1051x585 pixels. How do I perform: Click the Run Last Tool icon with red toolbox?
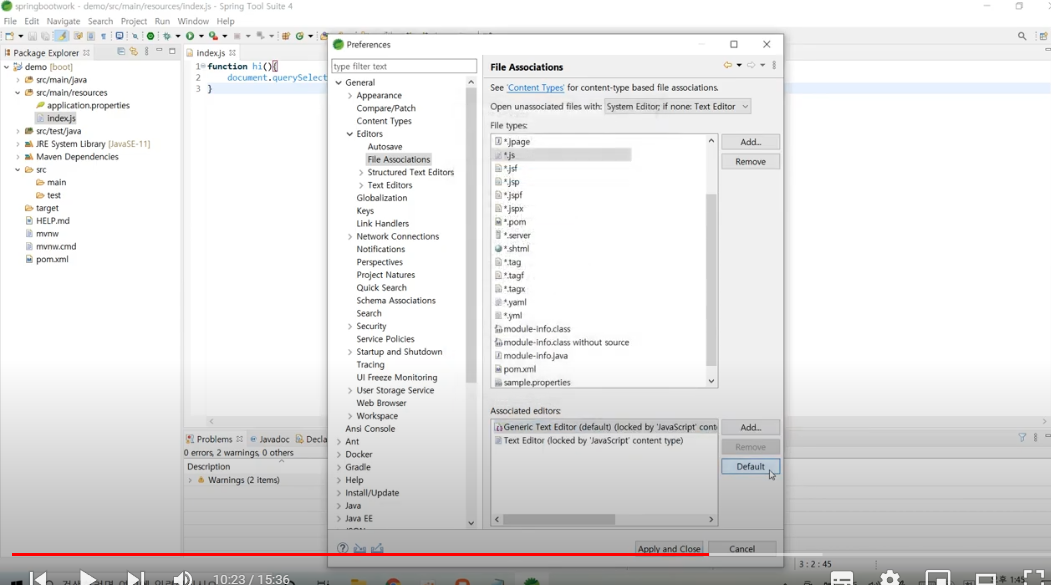coord(213,36)
